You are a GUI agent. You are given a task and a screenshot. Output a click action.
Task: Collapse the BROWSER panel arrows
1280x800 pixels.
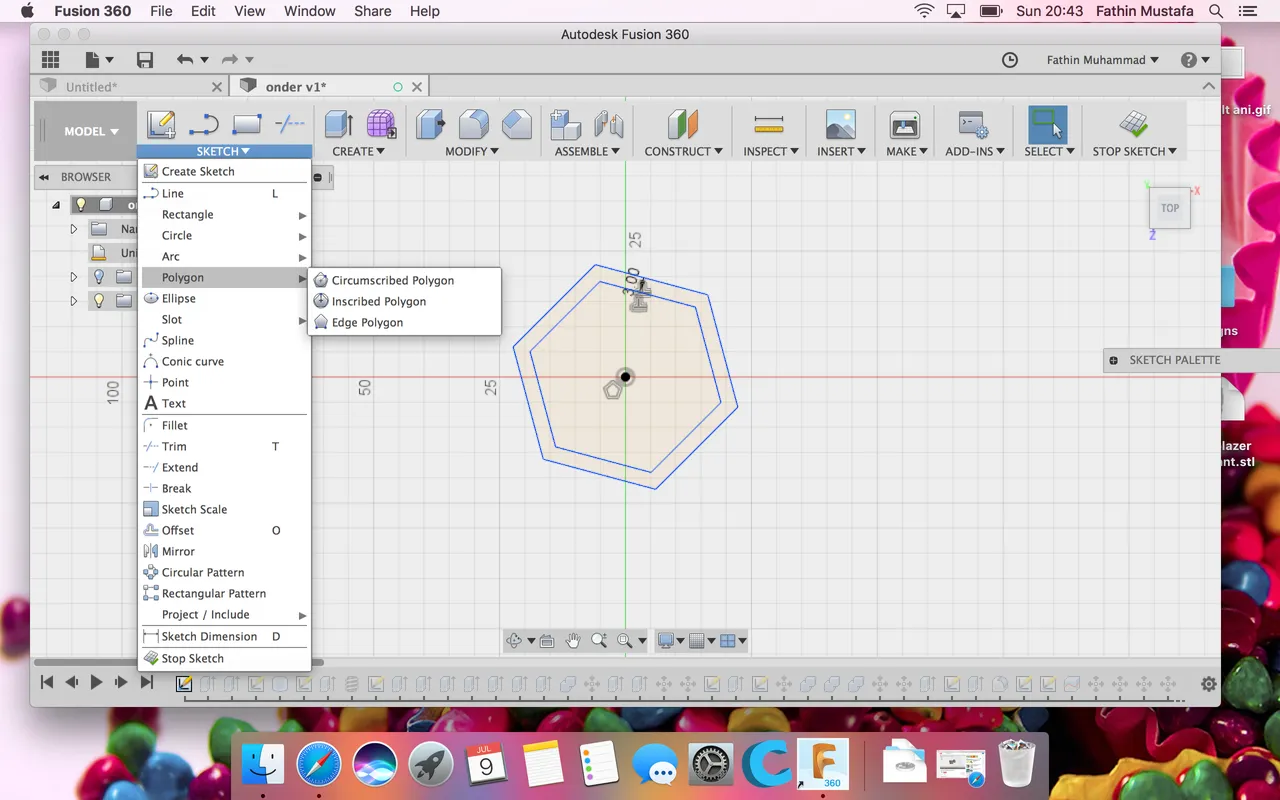click(44, 177)
